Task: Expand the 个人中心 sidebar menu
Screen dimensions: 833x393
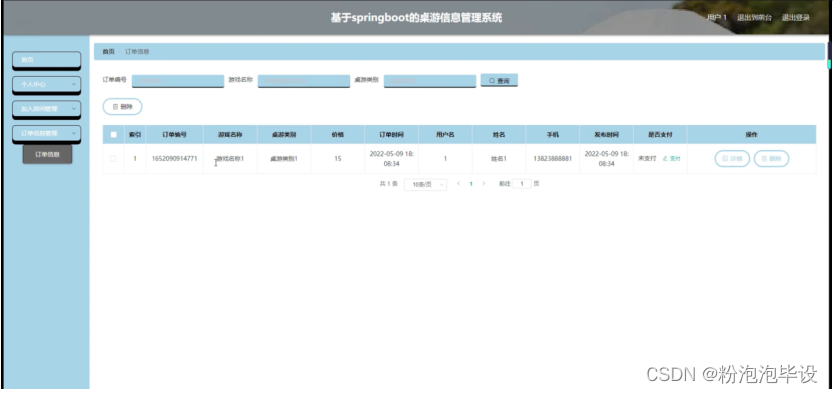Action: coord(46,84)
